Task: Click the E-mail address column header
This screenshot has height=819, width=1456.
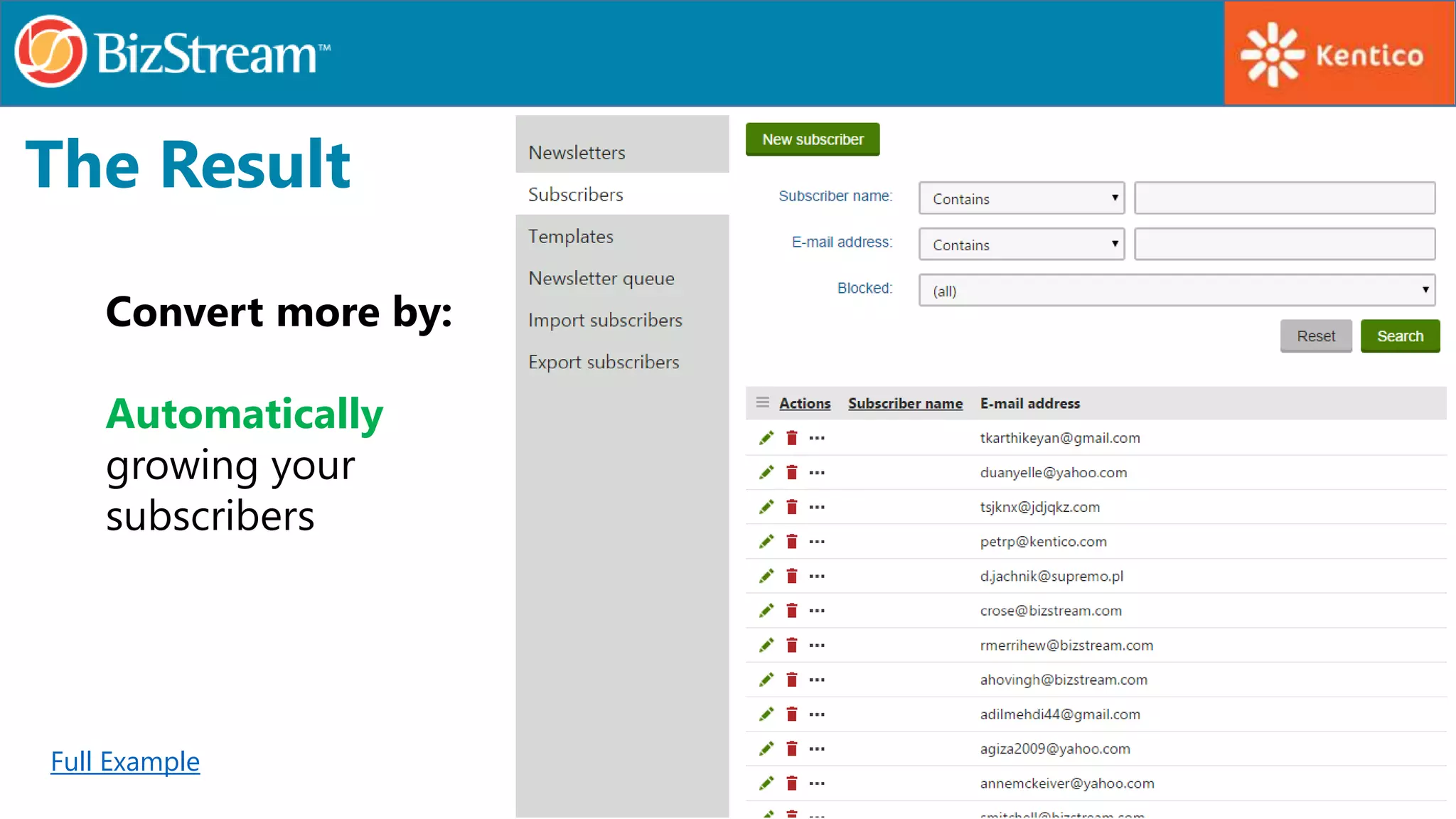Action: (1029, 403)
